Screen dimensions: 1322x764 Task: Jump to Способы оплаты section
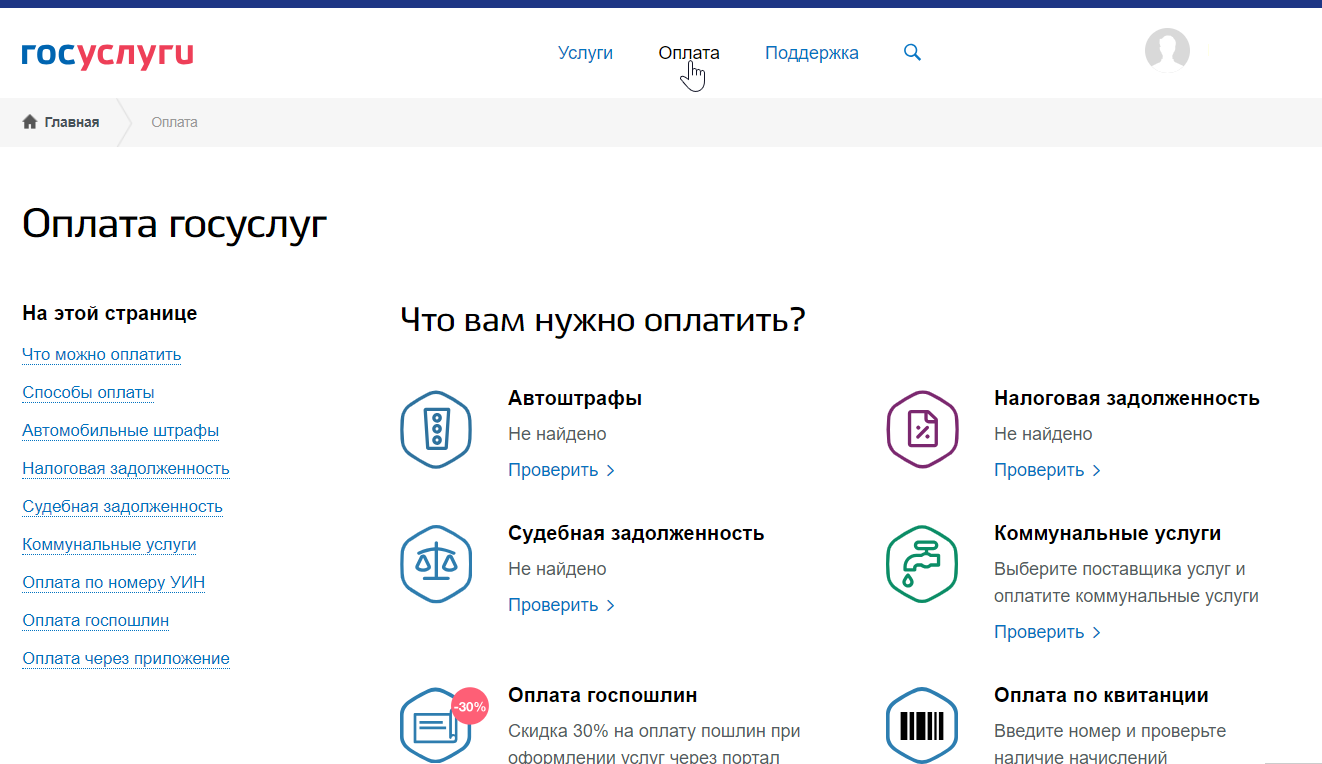88,393
